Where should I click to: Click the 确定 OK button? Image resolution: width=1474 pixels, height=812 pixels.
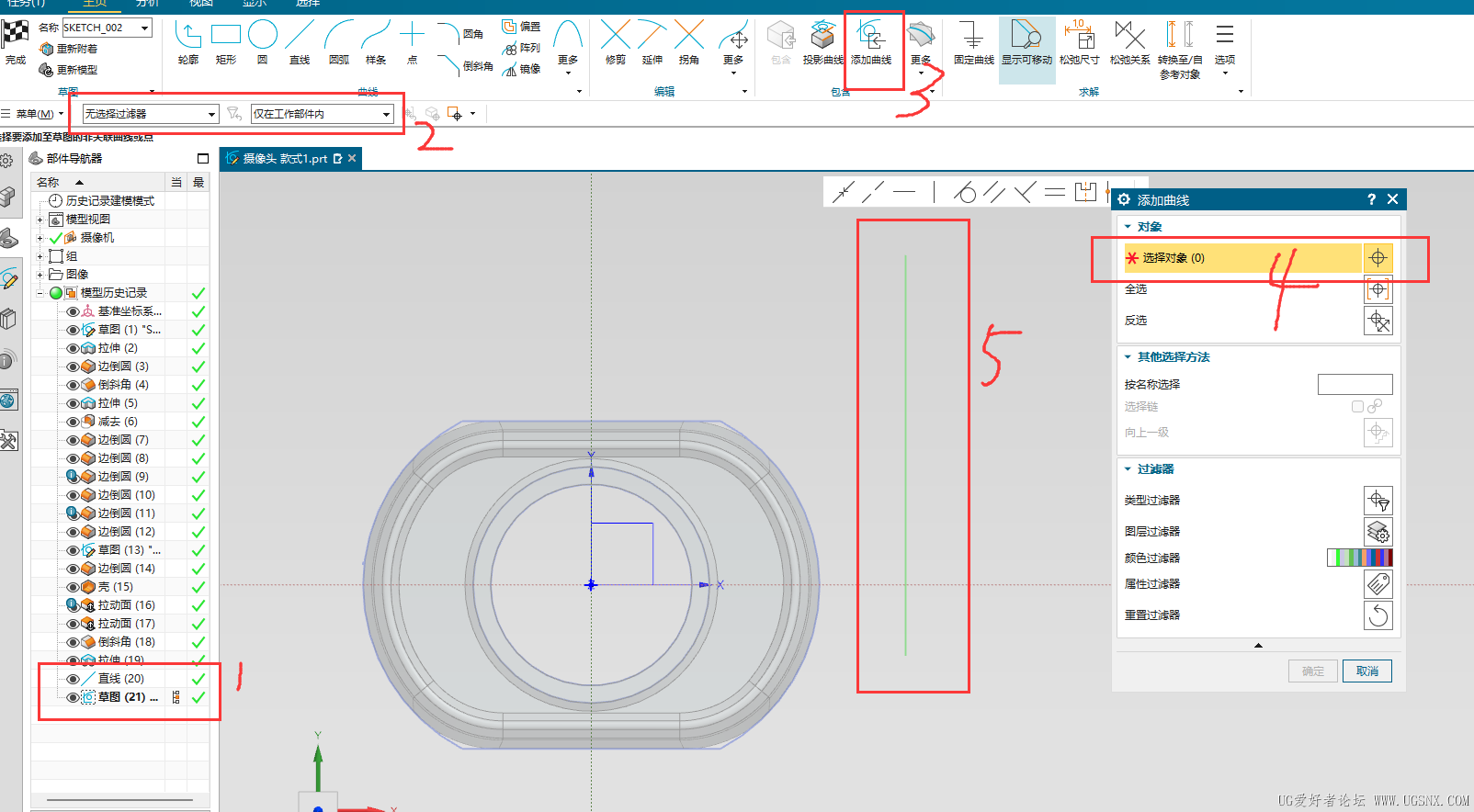pos(1313,671)
